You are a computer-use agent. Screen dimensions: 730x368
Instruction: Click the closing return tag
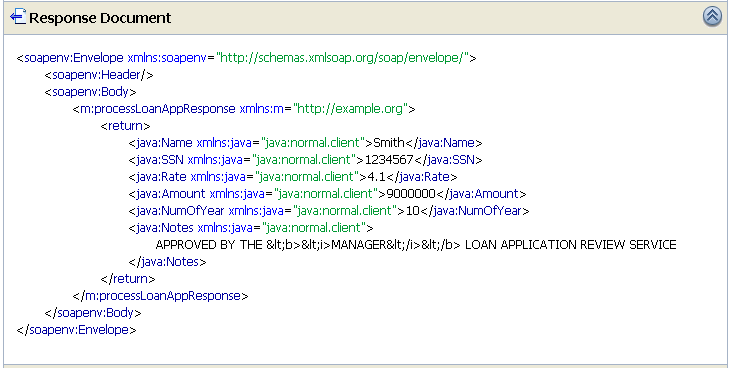click(128, 279)
